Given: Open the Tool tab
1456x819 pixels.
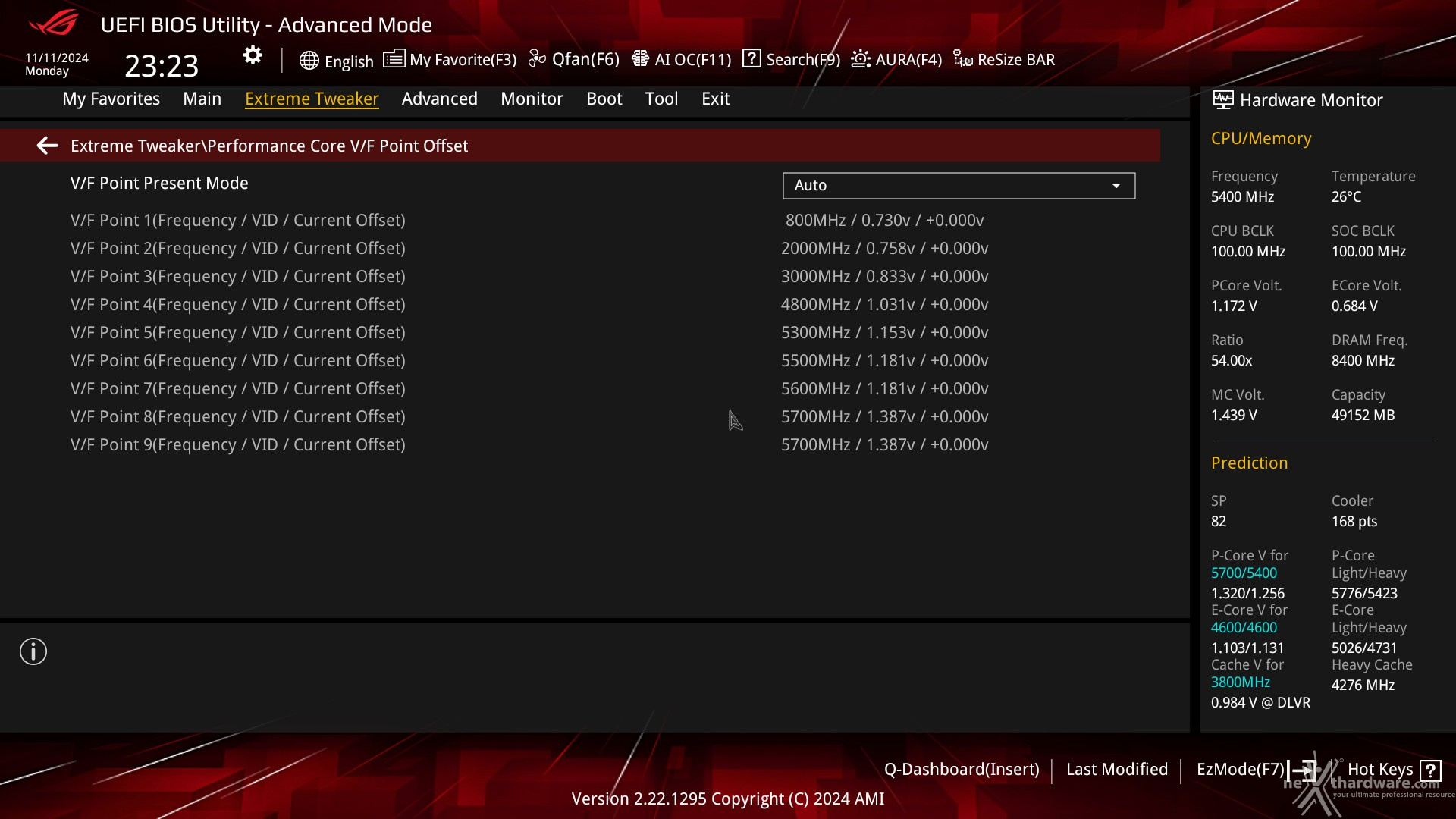Looking at the screenshot, I should coord(661,99).
